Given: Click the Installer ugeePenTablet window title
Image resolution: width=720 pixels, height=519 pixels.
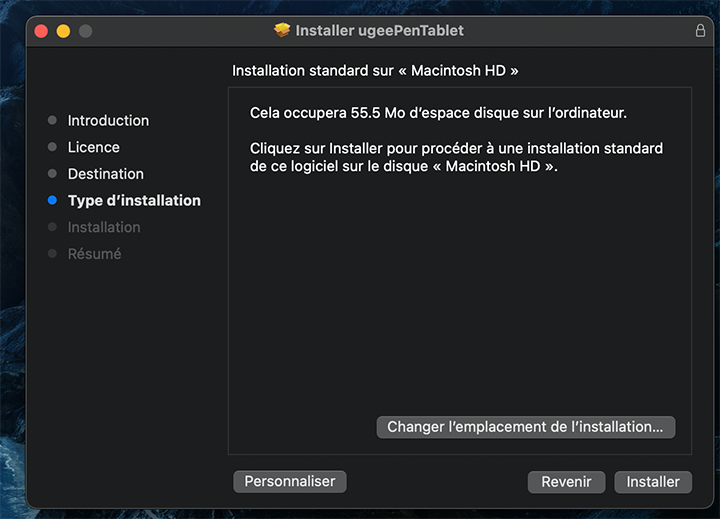Looking at the screenshot, I should [381, 31].
